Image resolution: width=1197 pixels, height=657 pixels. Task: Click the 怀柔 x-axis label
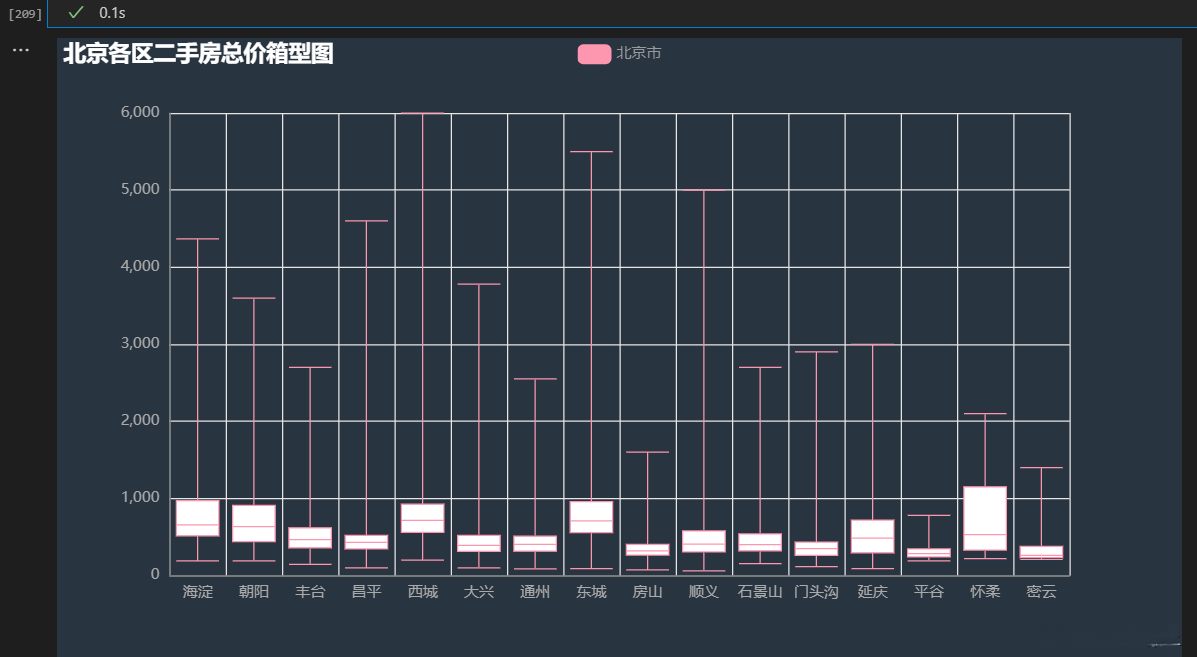[985, 591]
